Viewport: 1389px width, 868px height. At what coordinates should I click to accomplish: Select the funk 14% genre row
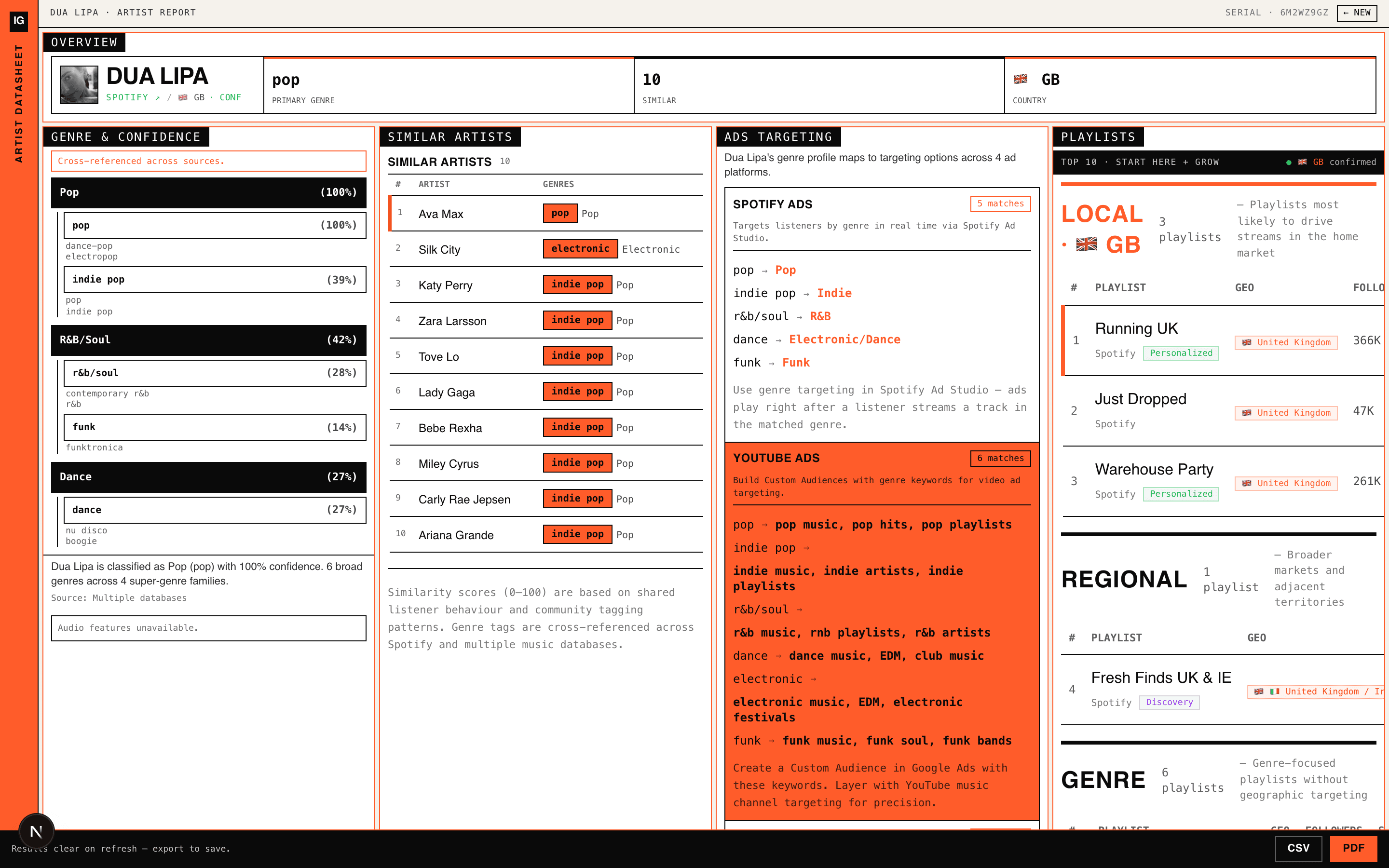[x=215, y=427]
